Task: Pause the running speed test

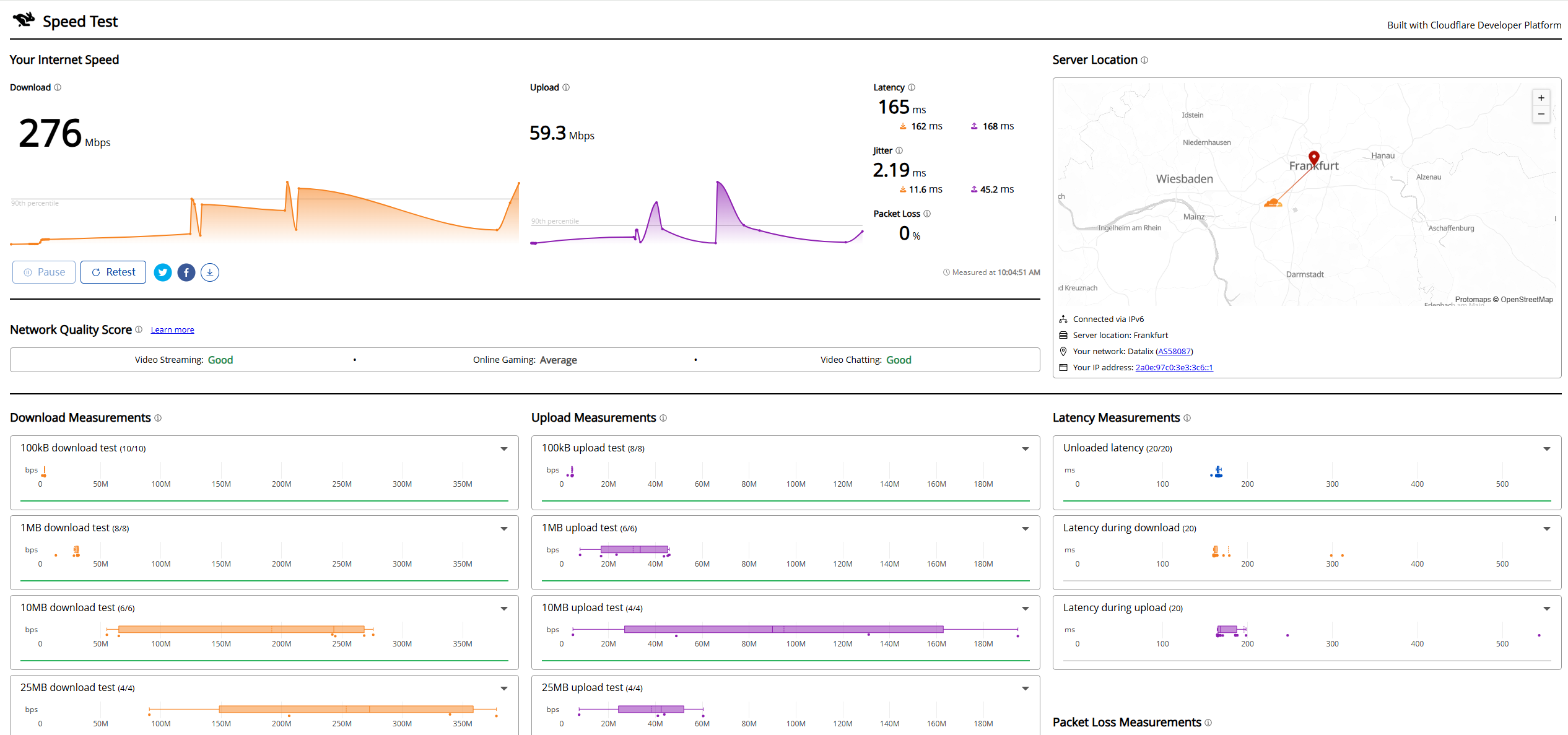Action: (x=44, y=272)
